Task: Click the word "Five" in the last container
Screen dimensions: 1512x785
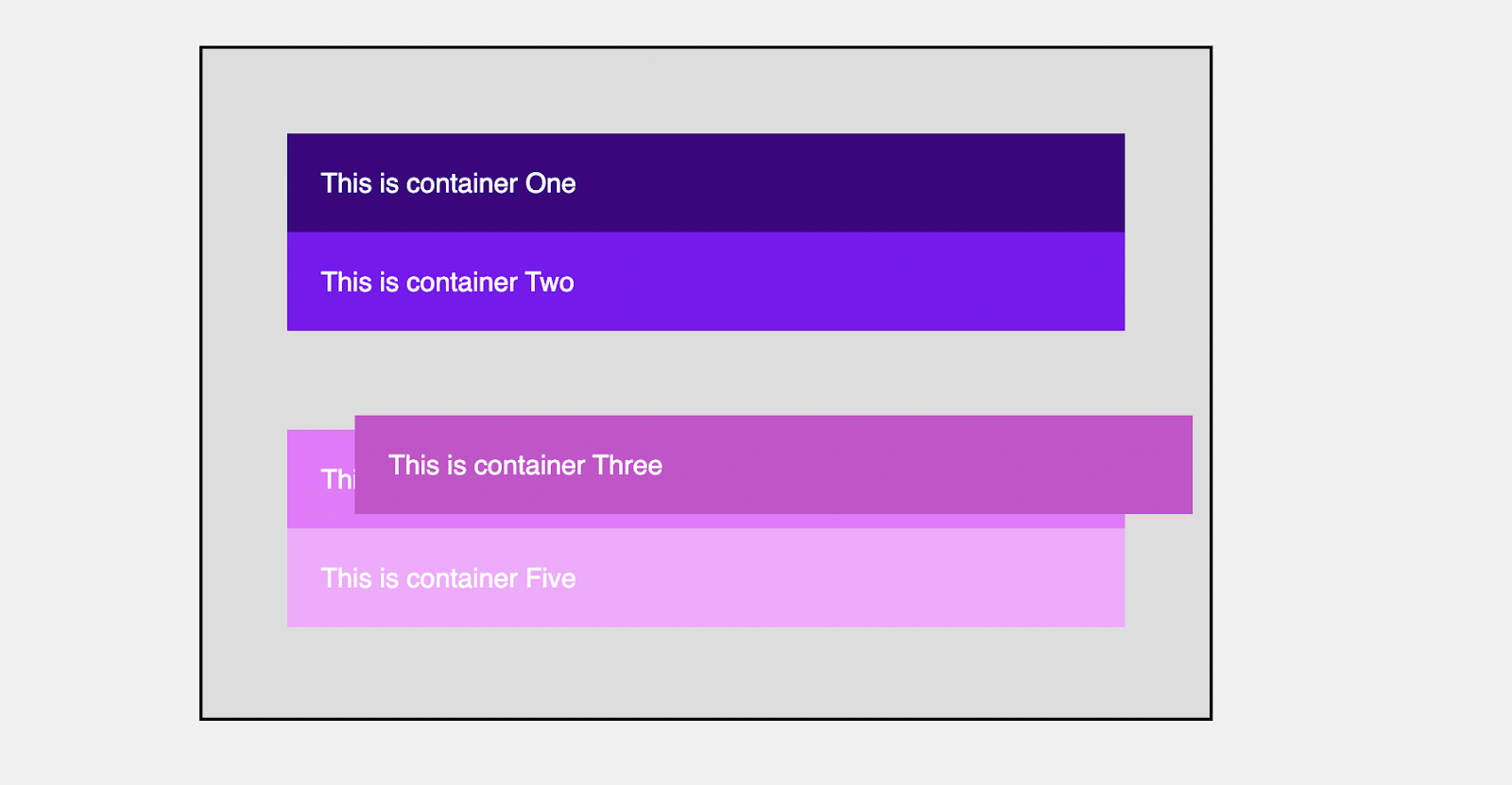Action: [551, 579]
